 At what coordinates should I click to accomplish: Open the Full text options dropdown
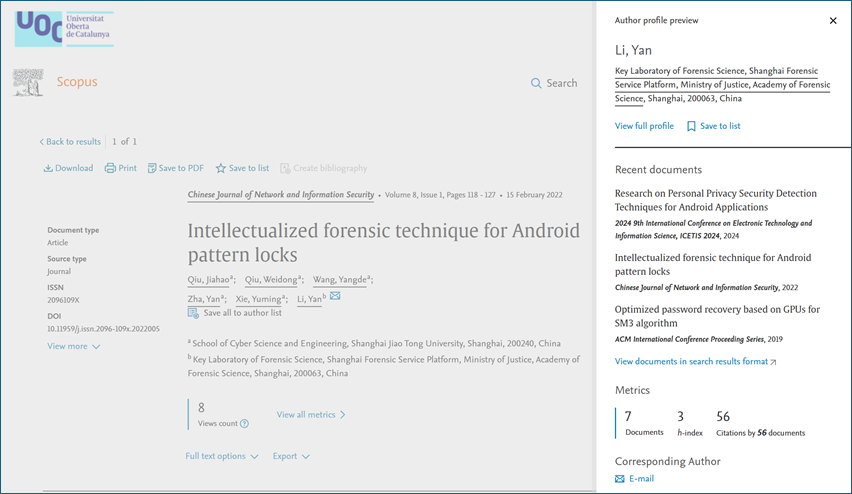click(222, 456)
